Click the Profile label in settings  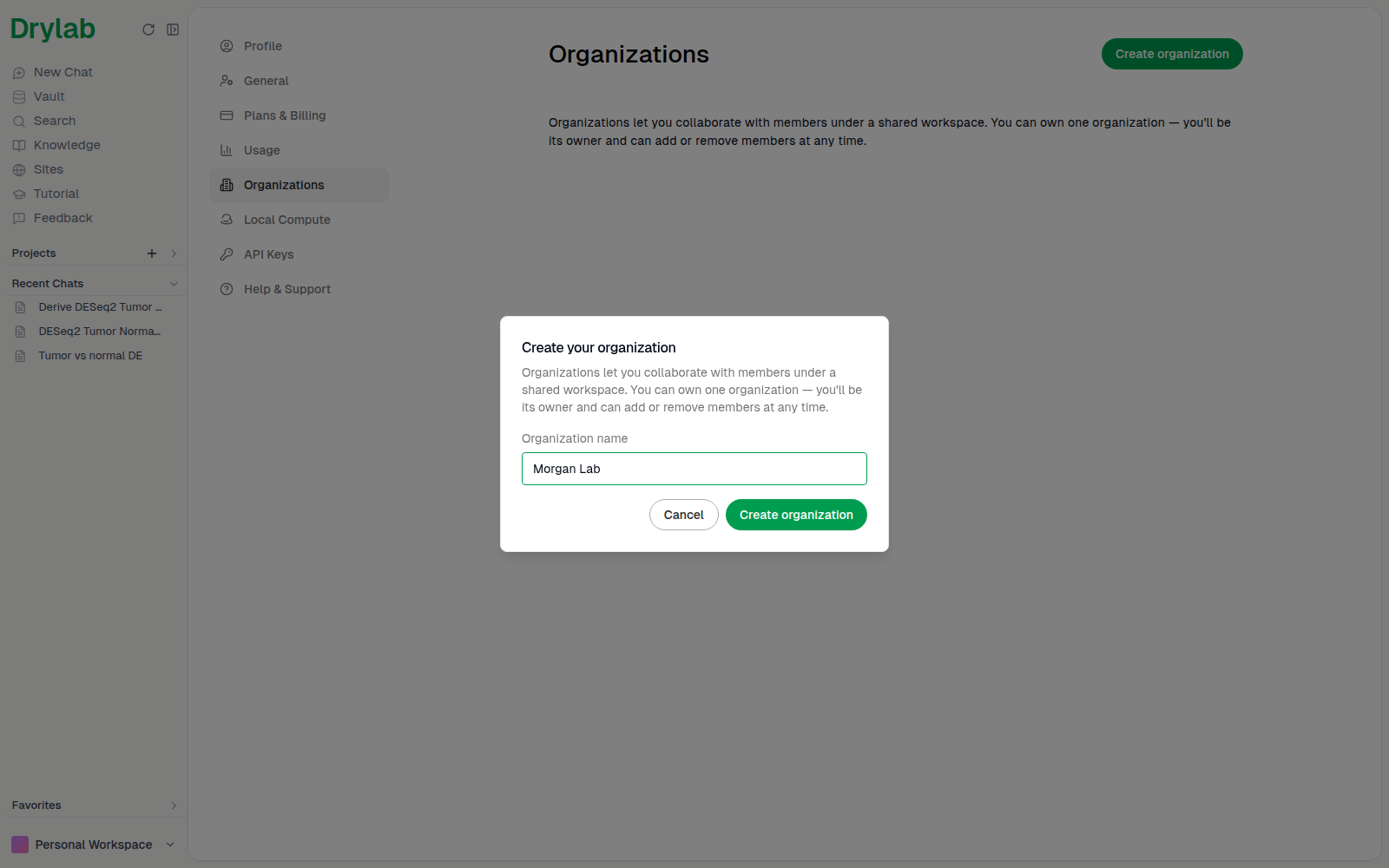[263, 46]
